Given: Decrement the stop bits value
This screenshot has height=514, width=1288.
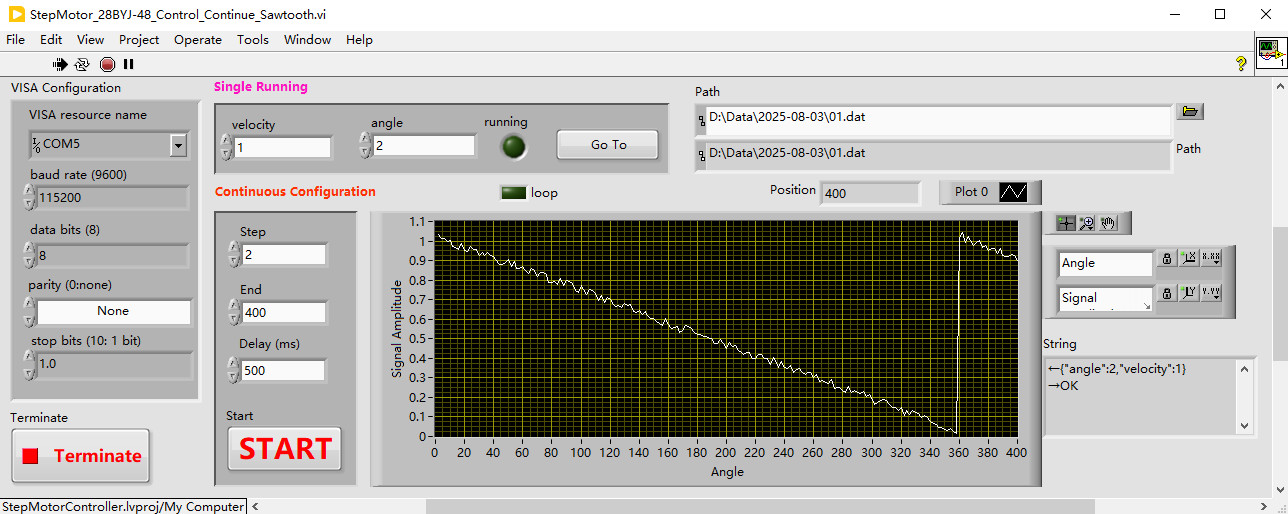Looking at the screenshot, I should pos(29,373).
